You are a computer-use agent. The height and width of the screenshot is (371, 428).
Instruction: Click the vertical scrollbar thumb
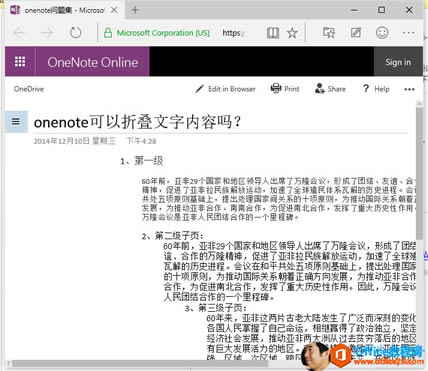pos(419,173)
